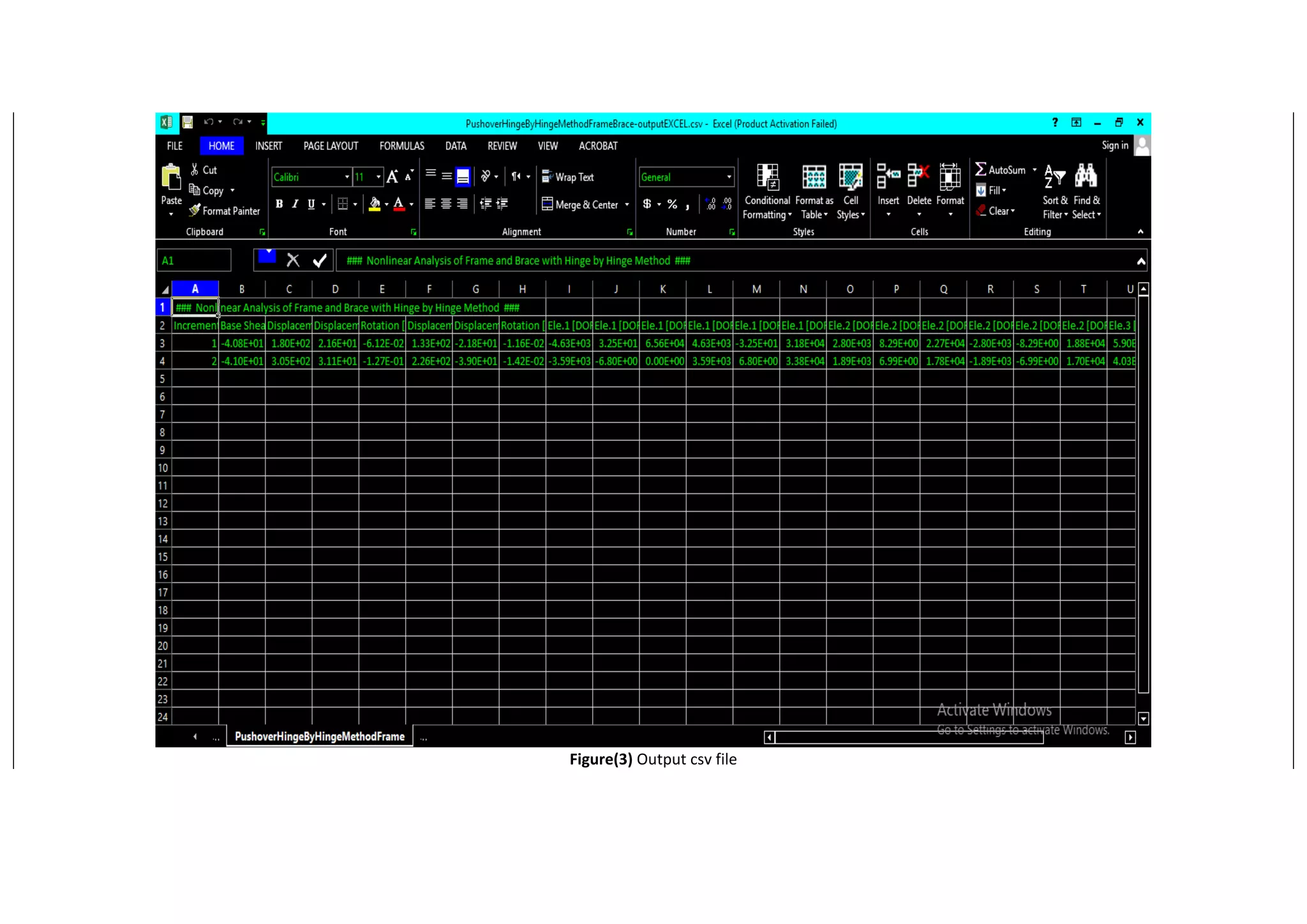This screenshot has width=1307, height=924.
Task: Save workbook via quick access save icon
Action: tap(188, 122)
